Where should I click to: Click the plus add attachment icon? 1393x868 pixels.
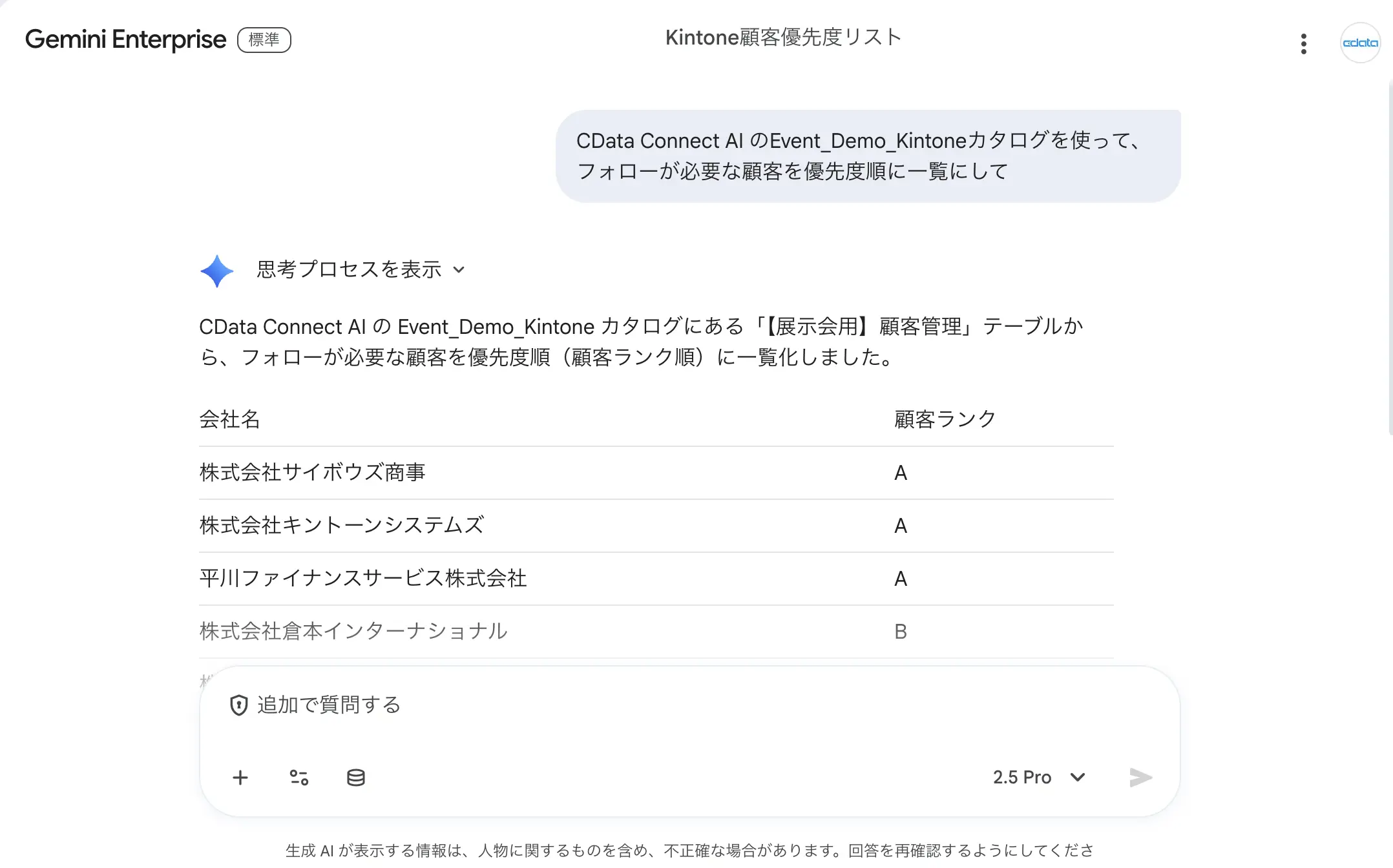240,777
